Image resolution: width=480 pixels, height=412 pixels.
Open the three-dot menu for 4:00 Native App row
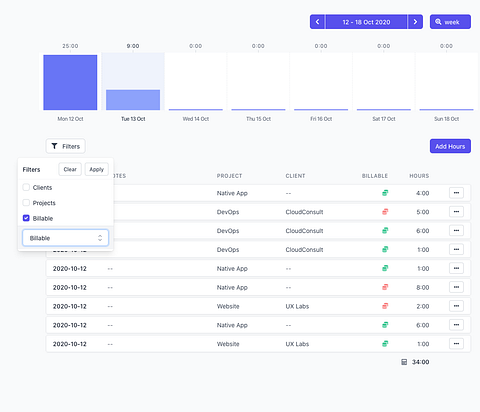(456, 193)
